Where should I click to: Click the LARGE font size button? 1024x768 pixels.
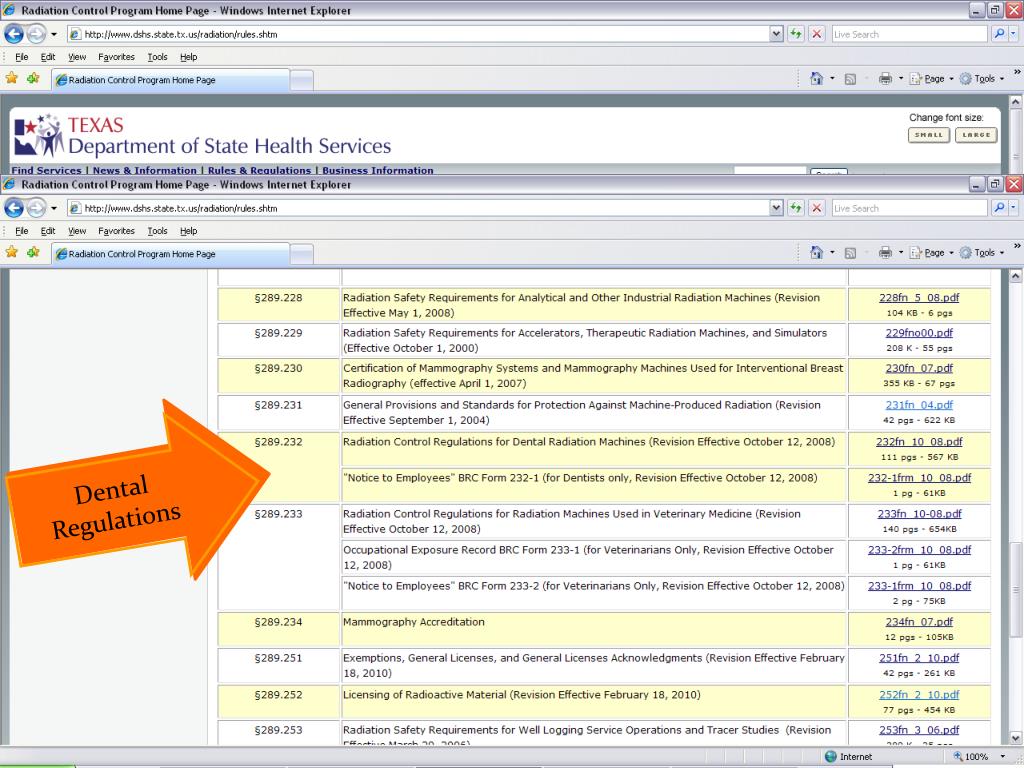(x=976, y=135)
